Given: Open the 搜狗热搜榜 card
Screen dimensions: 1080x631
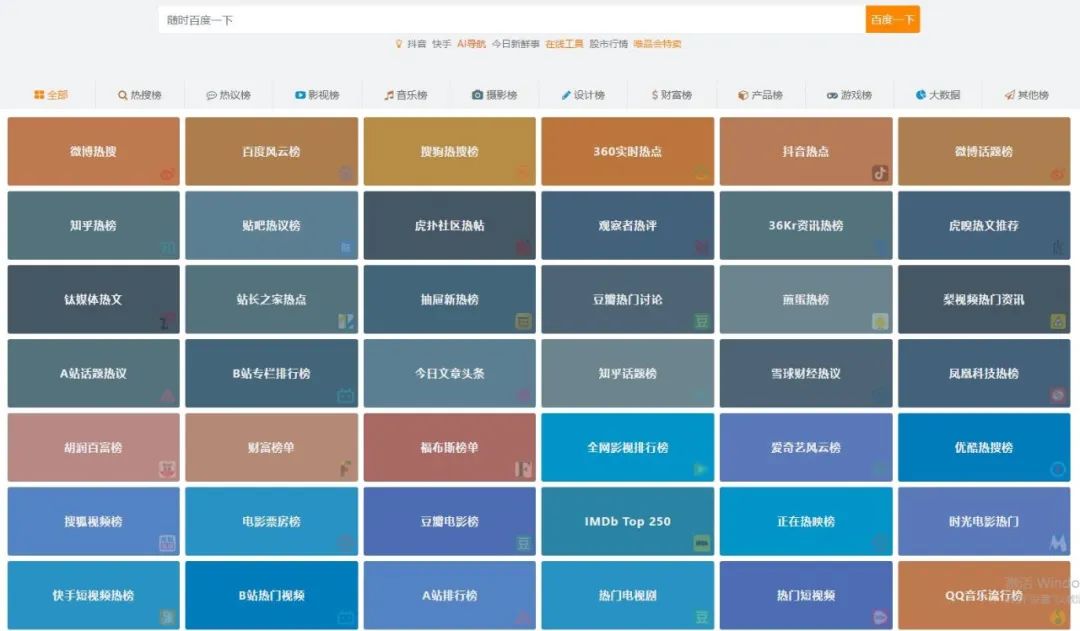Looking at the screenshot, I should pyautogui.click(x=450, y=152).
